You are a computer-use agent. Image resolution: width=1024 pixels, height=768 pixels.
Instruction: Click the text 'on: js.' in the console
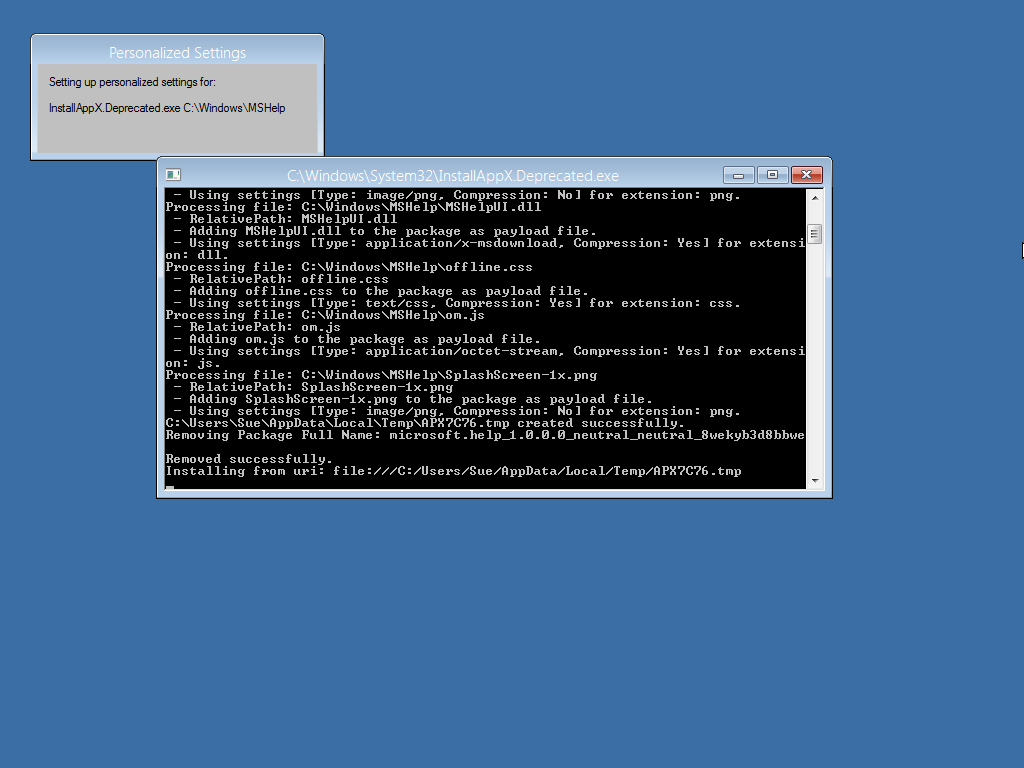(193, 363)
